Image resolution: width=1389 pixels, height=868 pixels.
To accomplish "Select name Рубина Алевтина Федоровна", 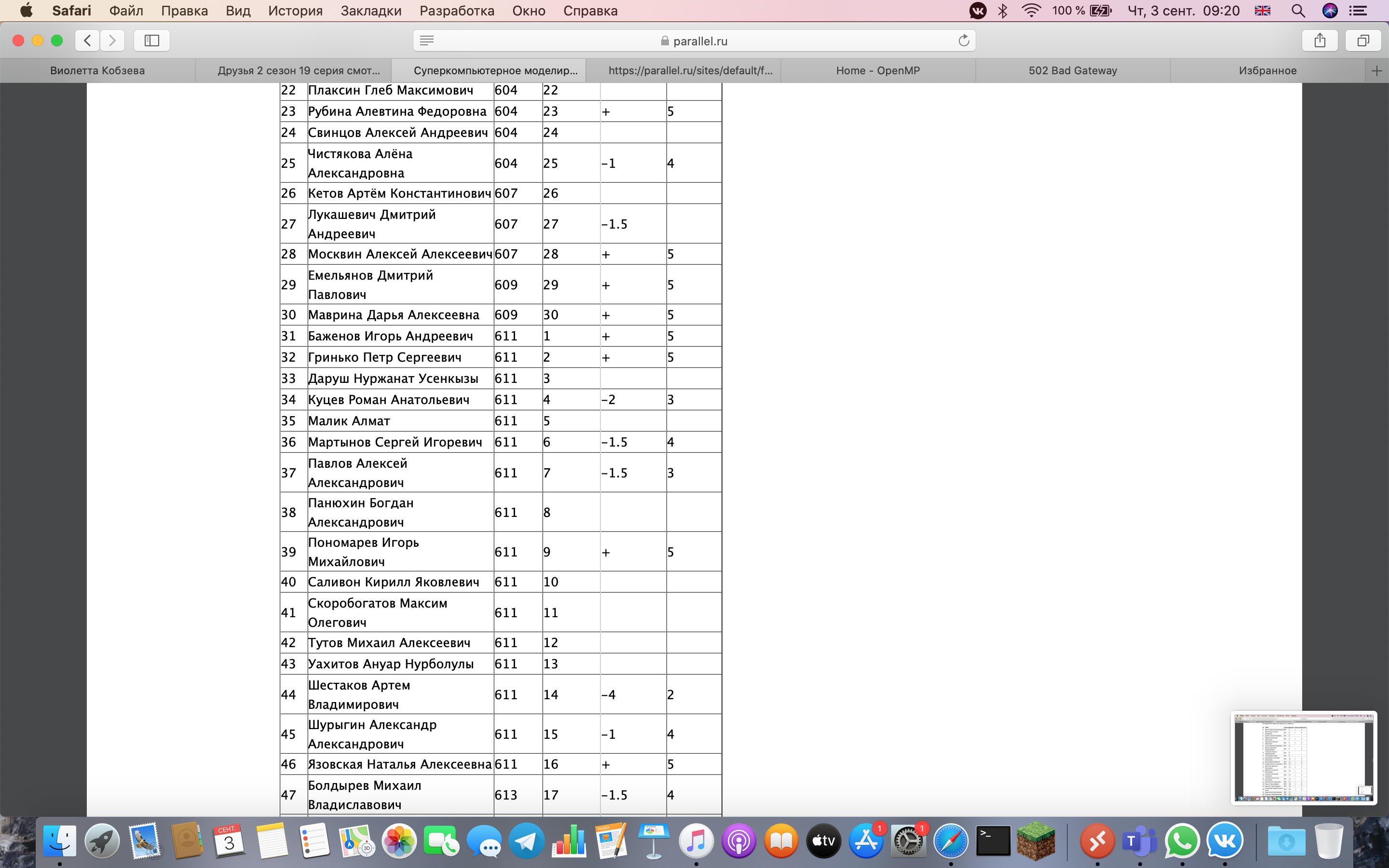I will tap(397, 111).
